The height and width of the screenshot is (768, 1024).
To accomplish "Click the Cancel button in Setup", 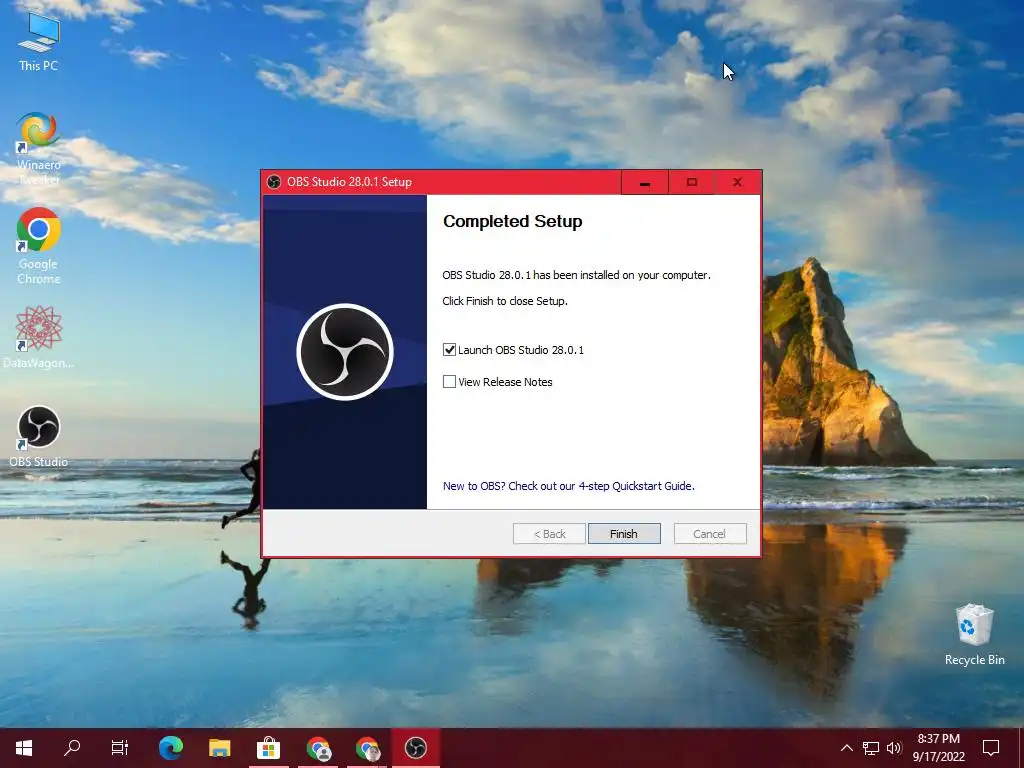I will point(710,534).
